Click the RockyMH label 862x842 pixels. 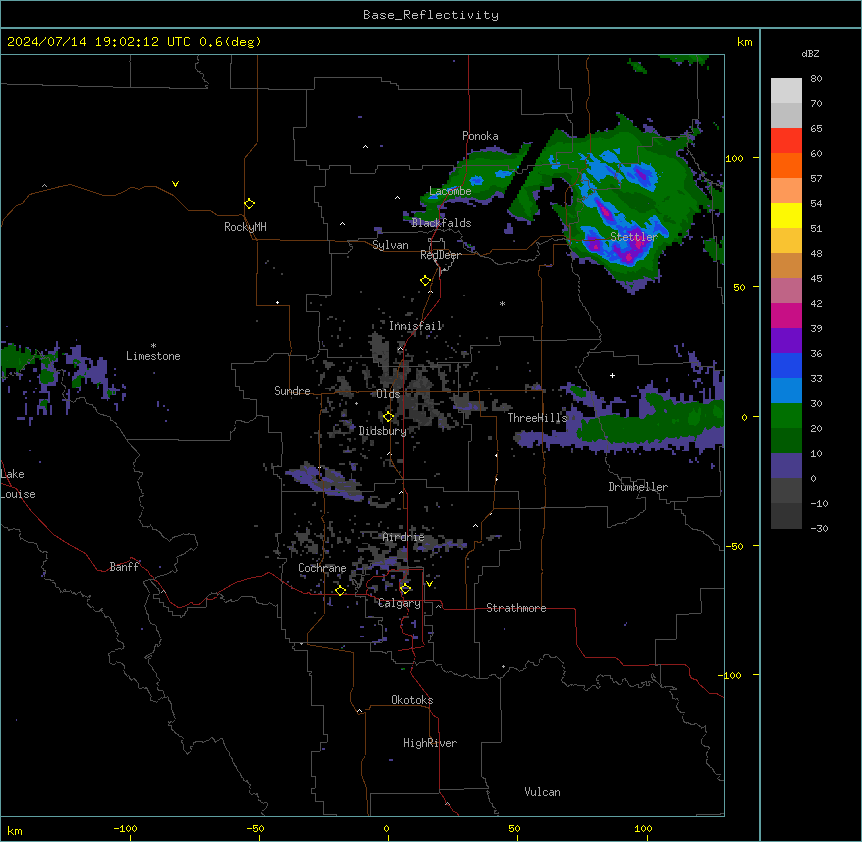point(245,227)
